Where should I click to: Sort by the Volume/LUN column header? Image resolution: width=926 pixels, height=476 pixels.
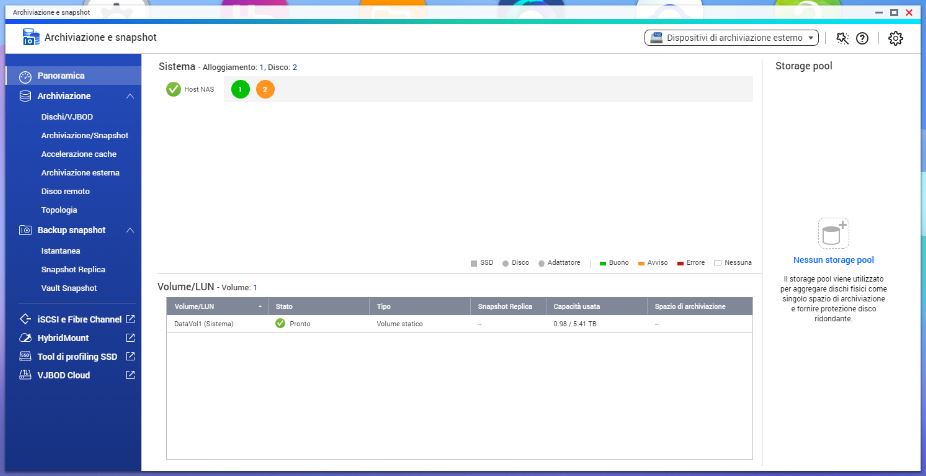[216, 306]
